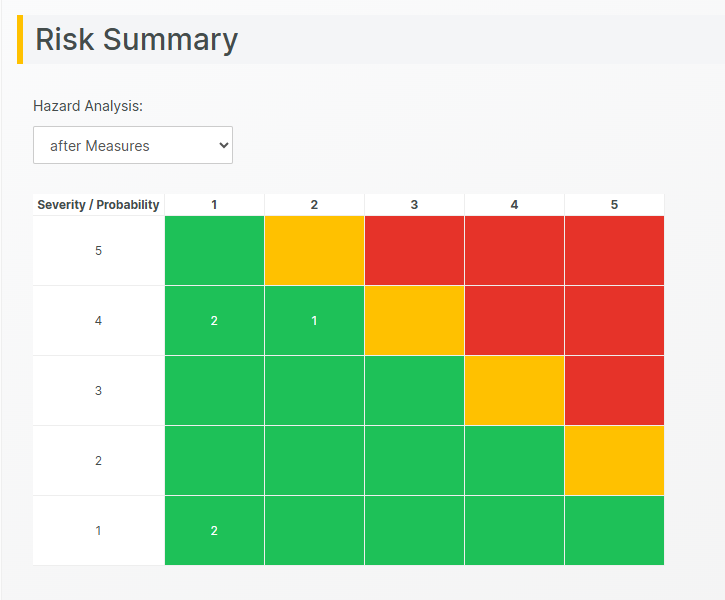
Task: Click red cell at severity 5, probability 3
Action: pos(414,251)
